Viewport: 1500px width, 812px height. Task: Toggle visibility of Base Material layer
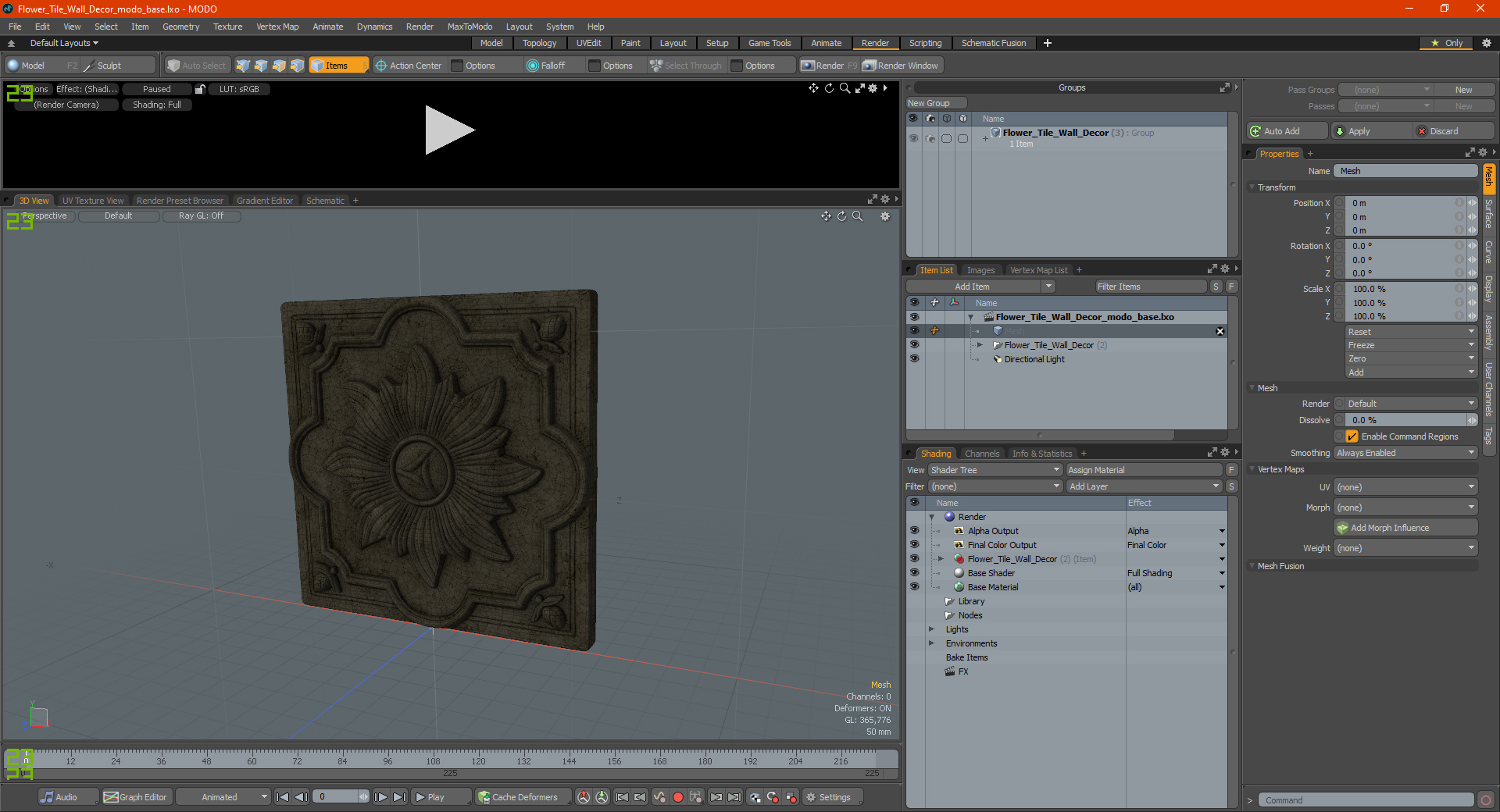tap(914, 587)
